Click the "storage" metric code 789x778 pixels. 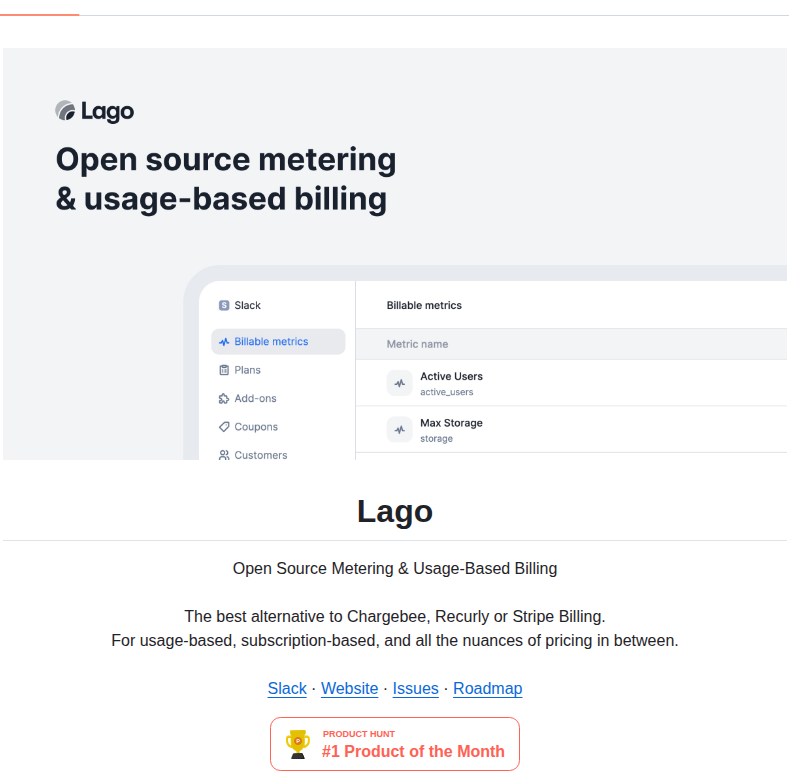pos(436,439)
